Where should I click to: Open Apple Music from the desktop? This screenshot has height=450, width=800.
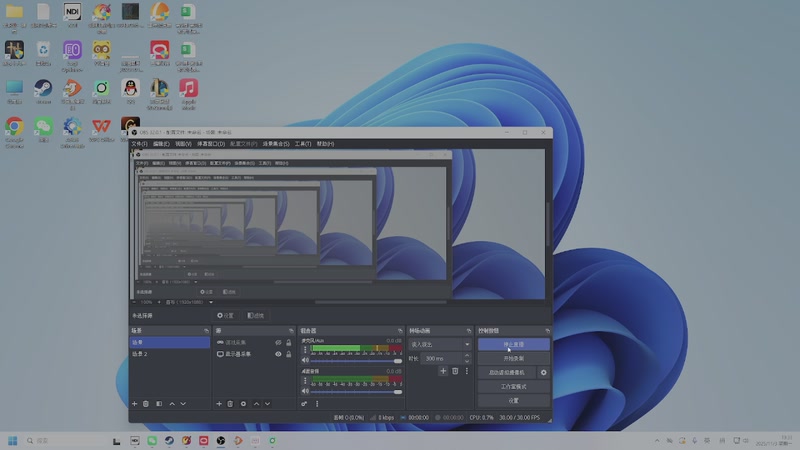coord(189,94)
